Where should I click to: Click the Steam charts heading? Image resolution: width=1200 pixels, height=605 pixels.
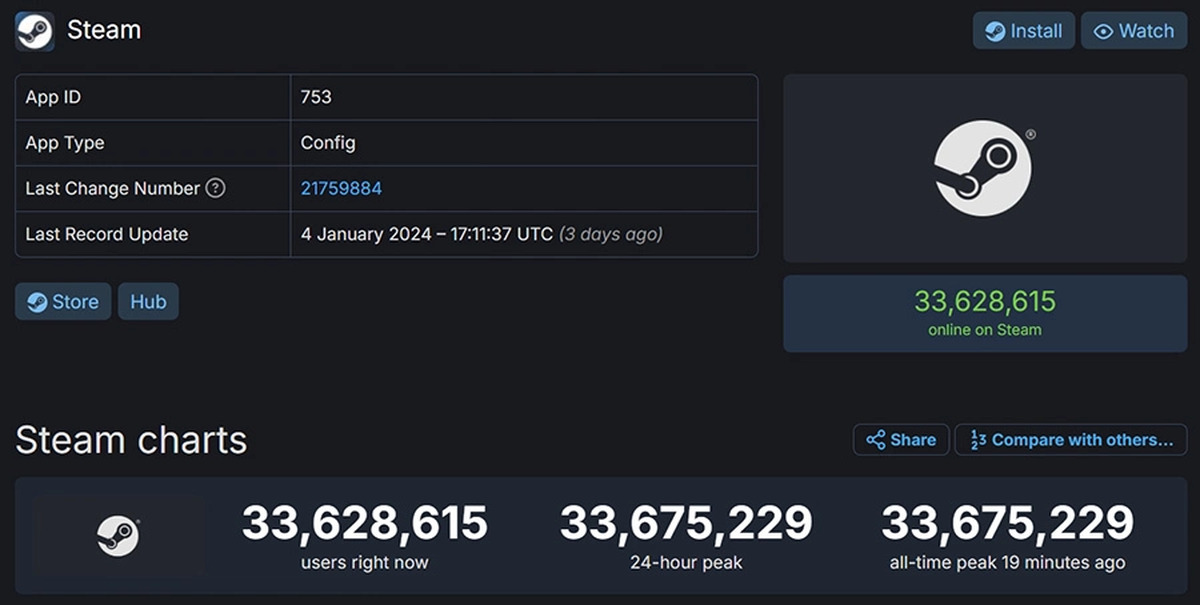pos(131,440)
